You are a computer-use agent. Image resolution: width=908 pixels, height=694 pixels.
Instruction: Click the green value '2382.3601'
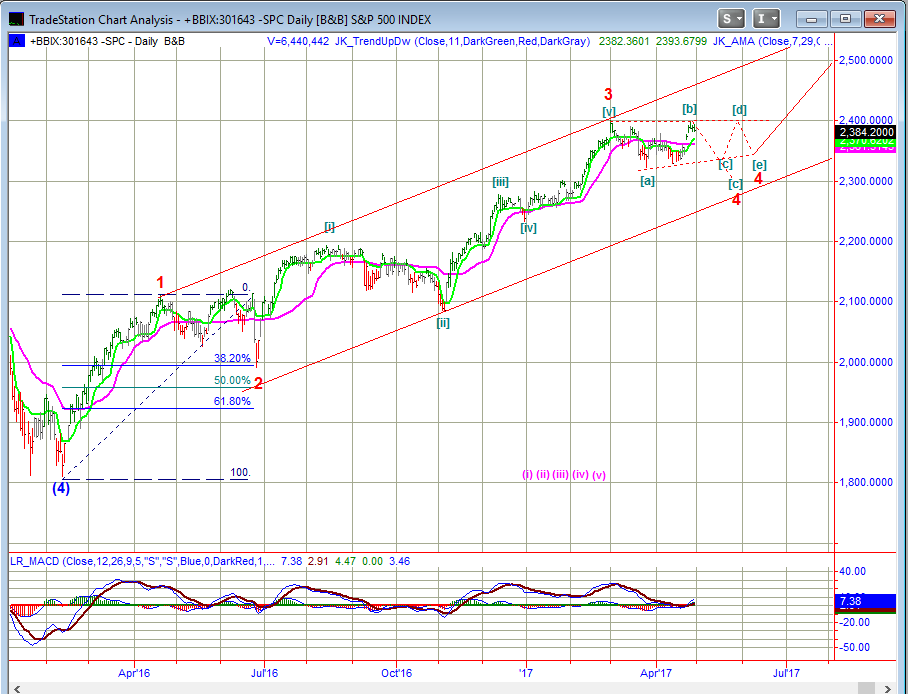point(624,41)
